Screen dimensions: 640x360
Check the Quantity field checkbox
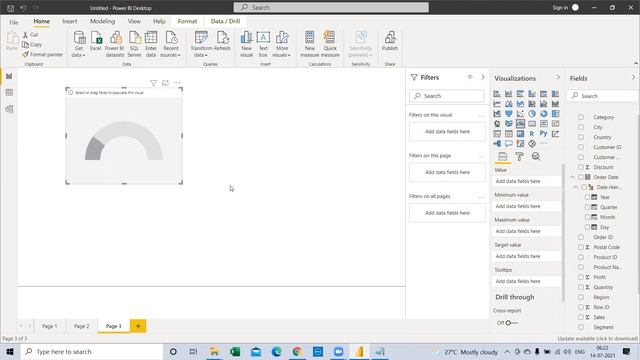[x=581, y=287]
